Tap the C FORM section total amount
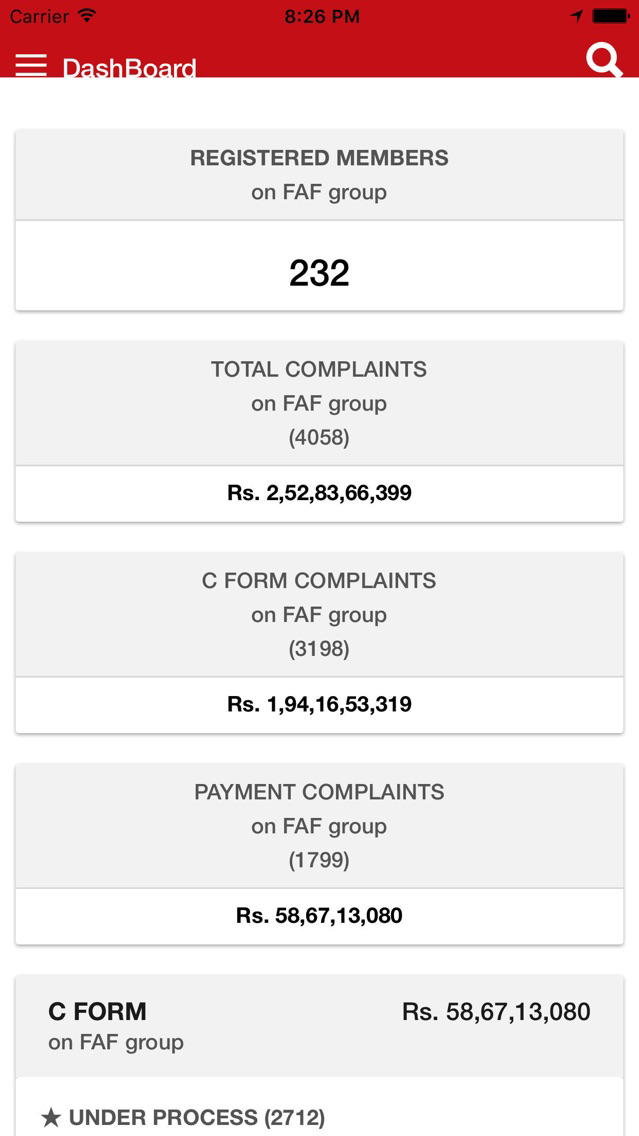Screen dimensions: 639x1136 (496, 1011)
